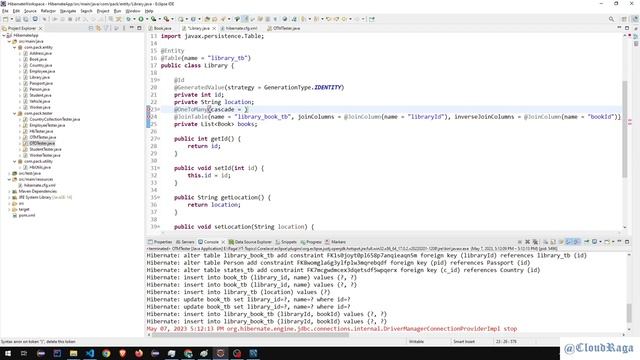This screenshot has height=360, width=640.
Task: Maximize the editor area
Action: click(x=627, y=28)
